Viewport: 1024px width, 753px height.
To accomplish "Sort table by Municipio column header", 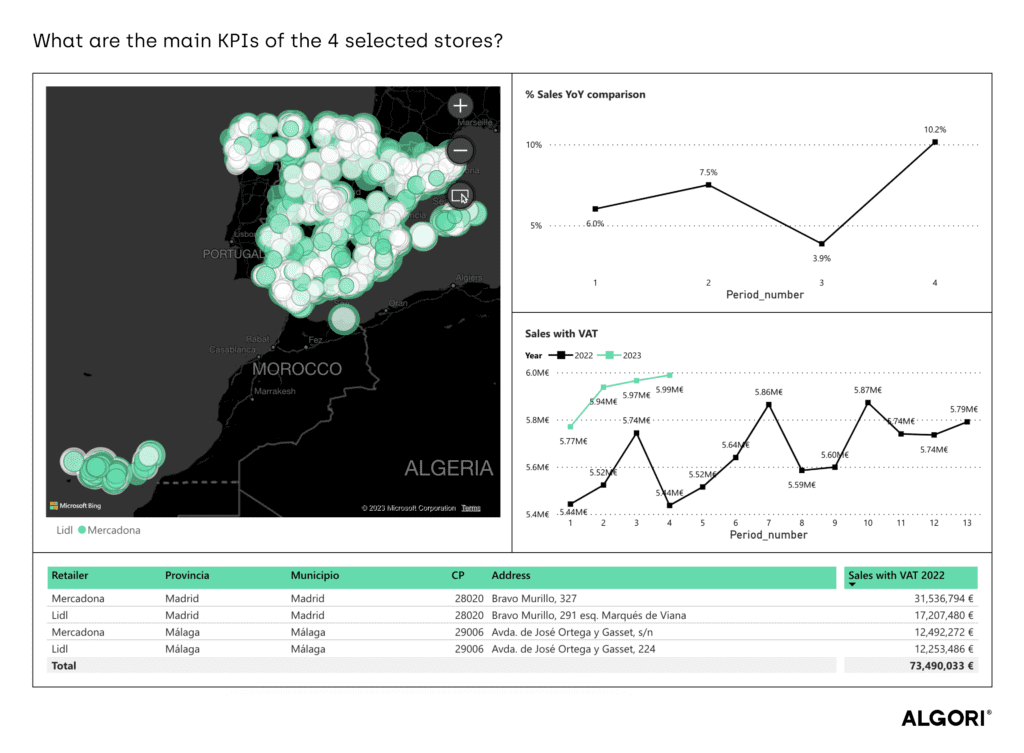I will [315, 575].
